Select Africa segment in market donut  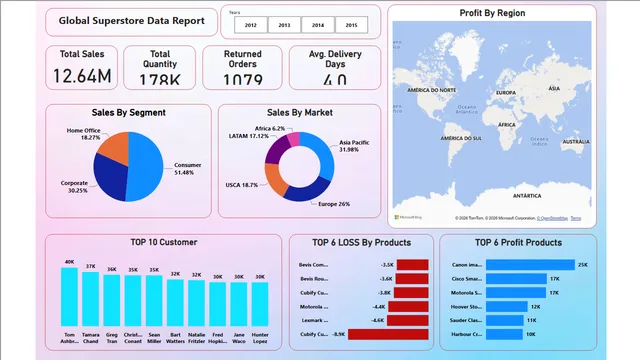tap(294, 139)
